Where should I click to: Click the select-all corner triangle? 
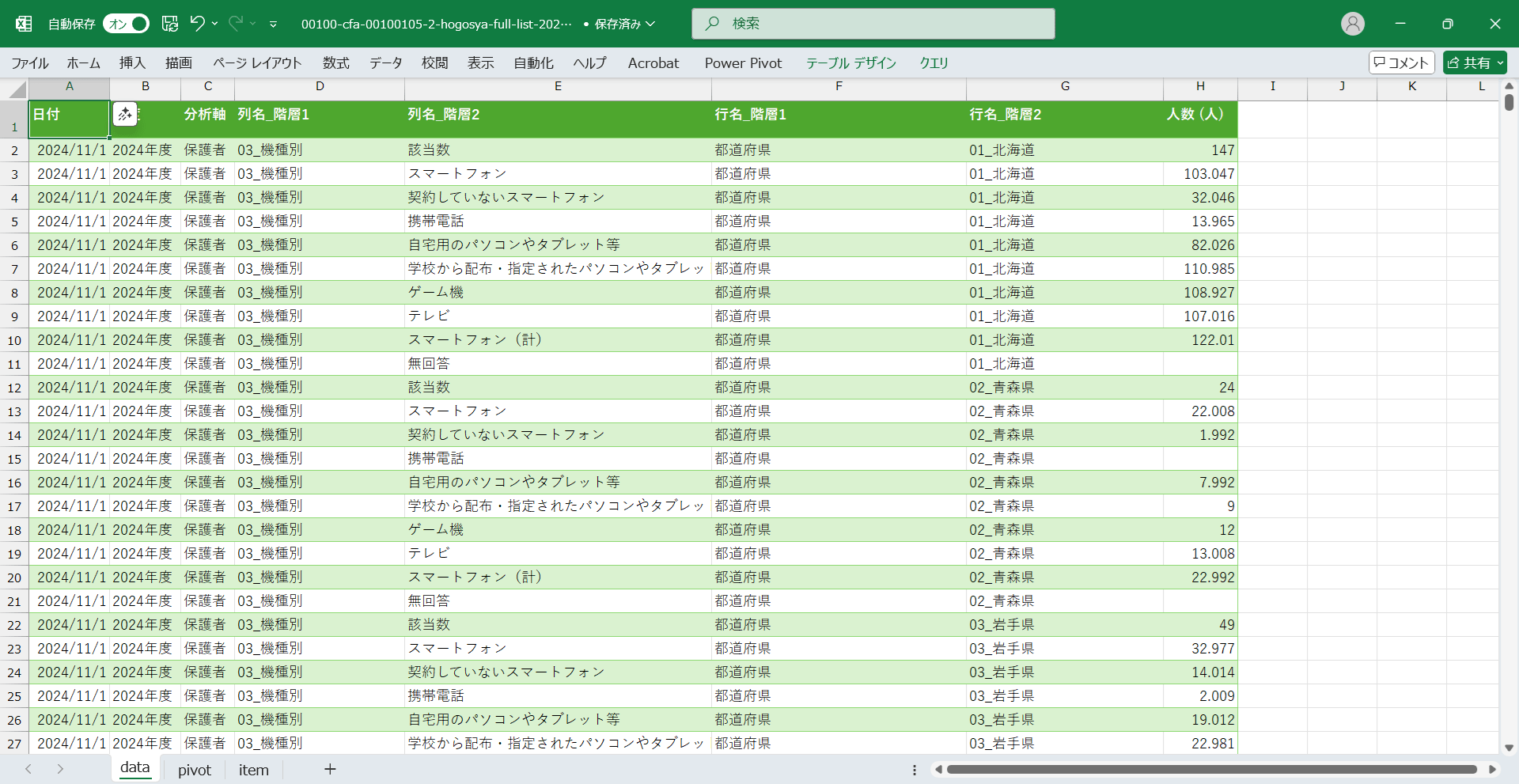tap(17, 89)
